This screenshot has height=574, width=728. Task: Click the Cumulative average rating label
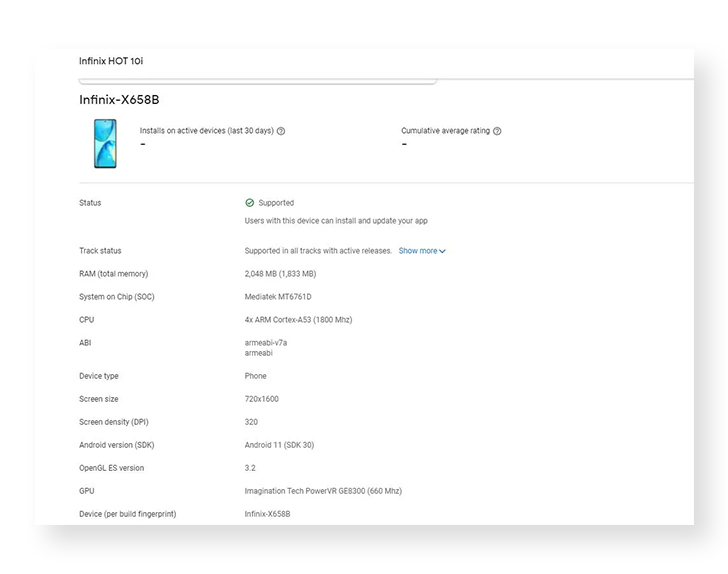click(446, 131)
